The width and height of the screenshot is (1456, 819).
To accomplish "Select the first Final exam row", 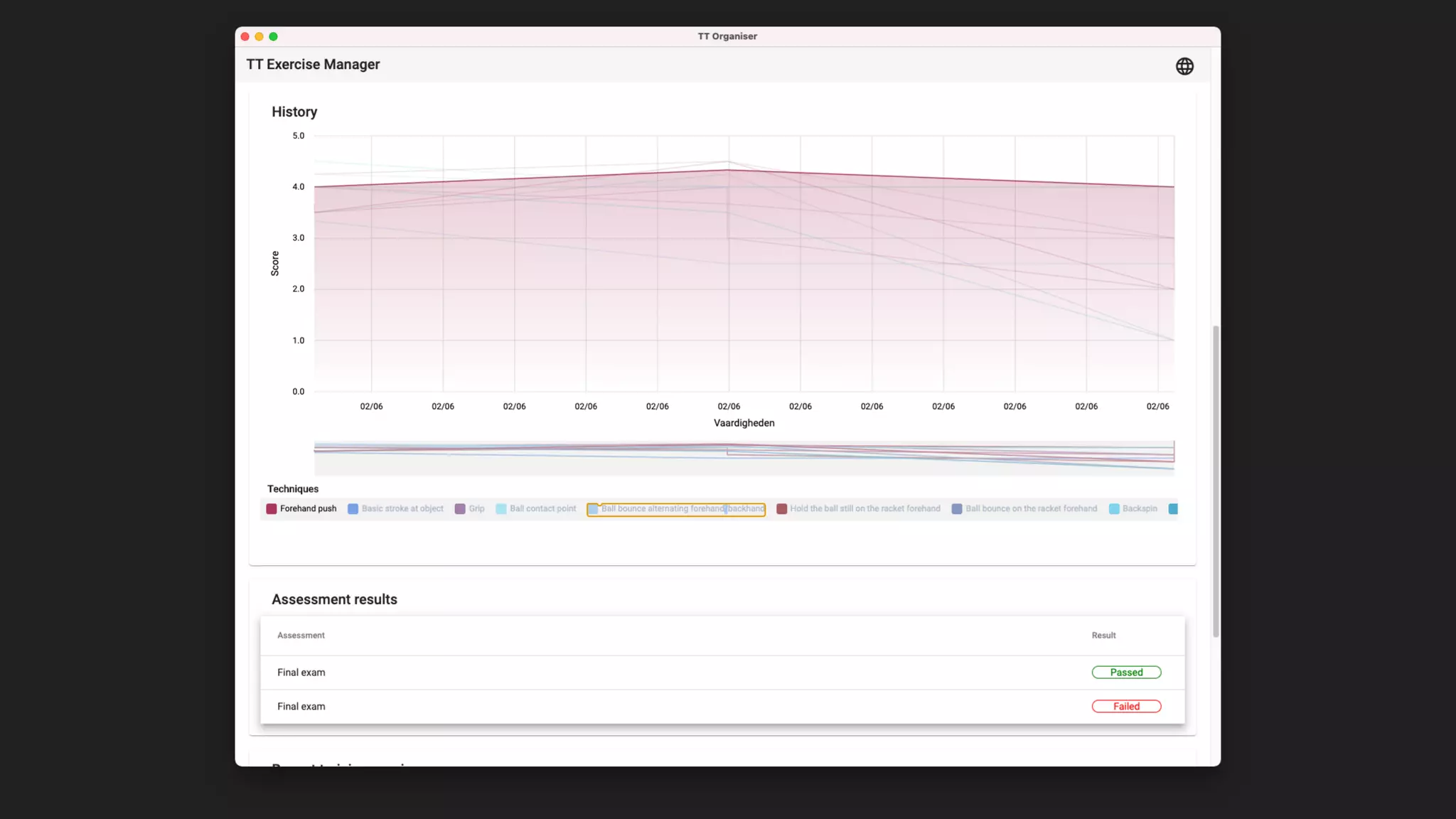I will tap(301, 673).
